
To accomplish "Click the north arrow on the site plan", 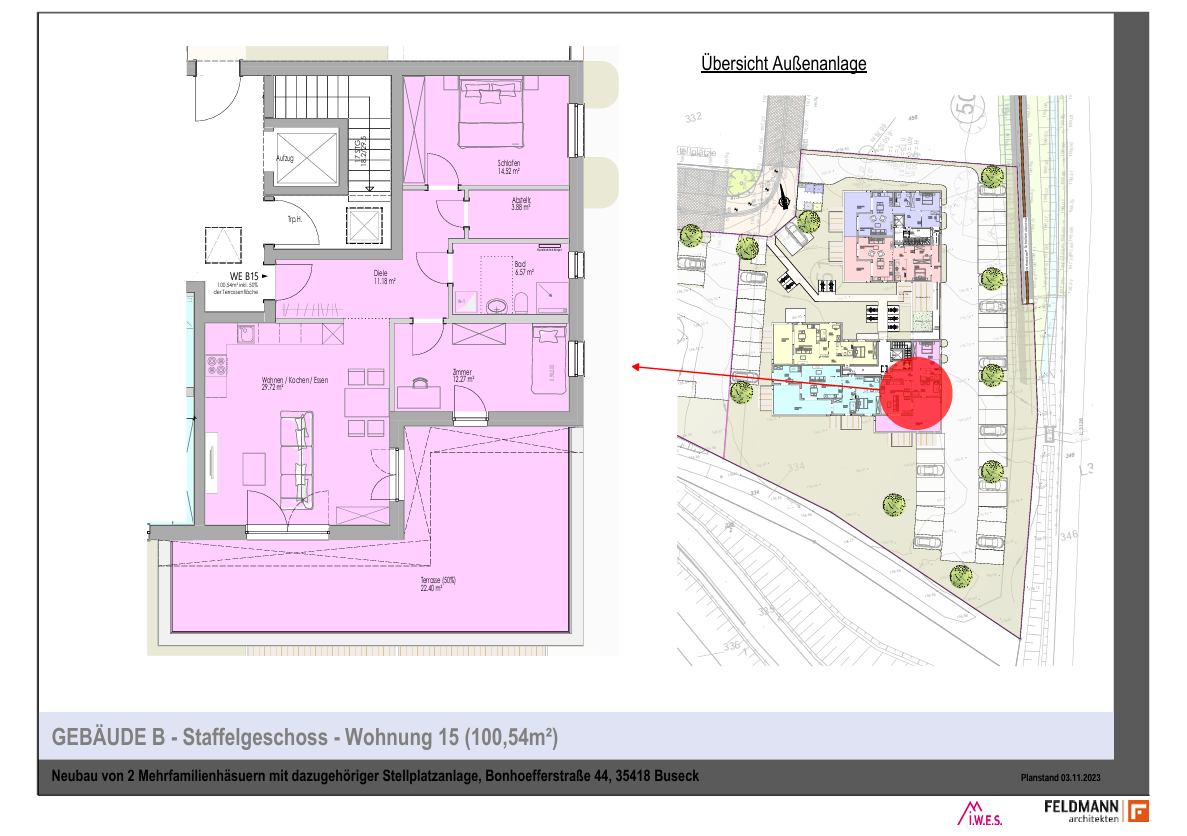I will click(x=784, y=199).
